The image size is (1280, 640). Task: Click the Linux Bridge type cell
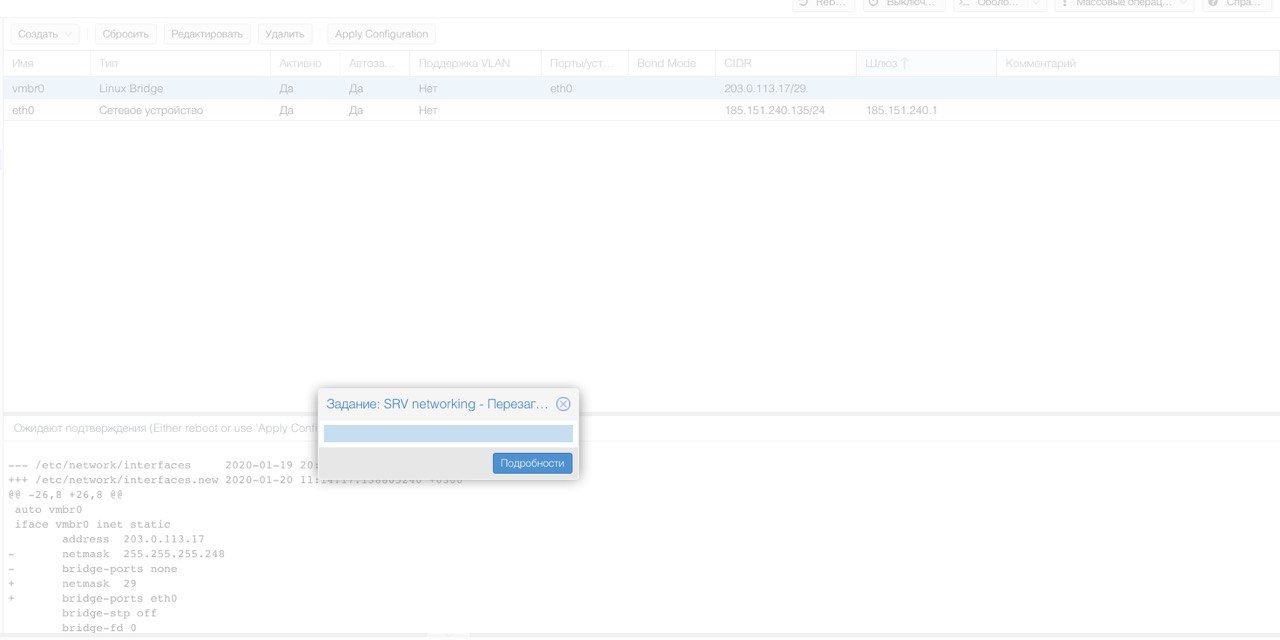131,88
